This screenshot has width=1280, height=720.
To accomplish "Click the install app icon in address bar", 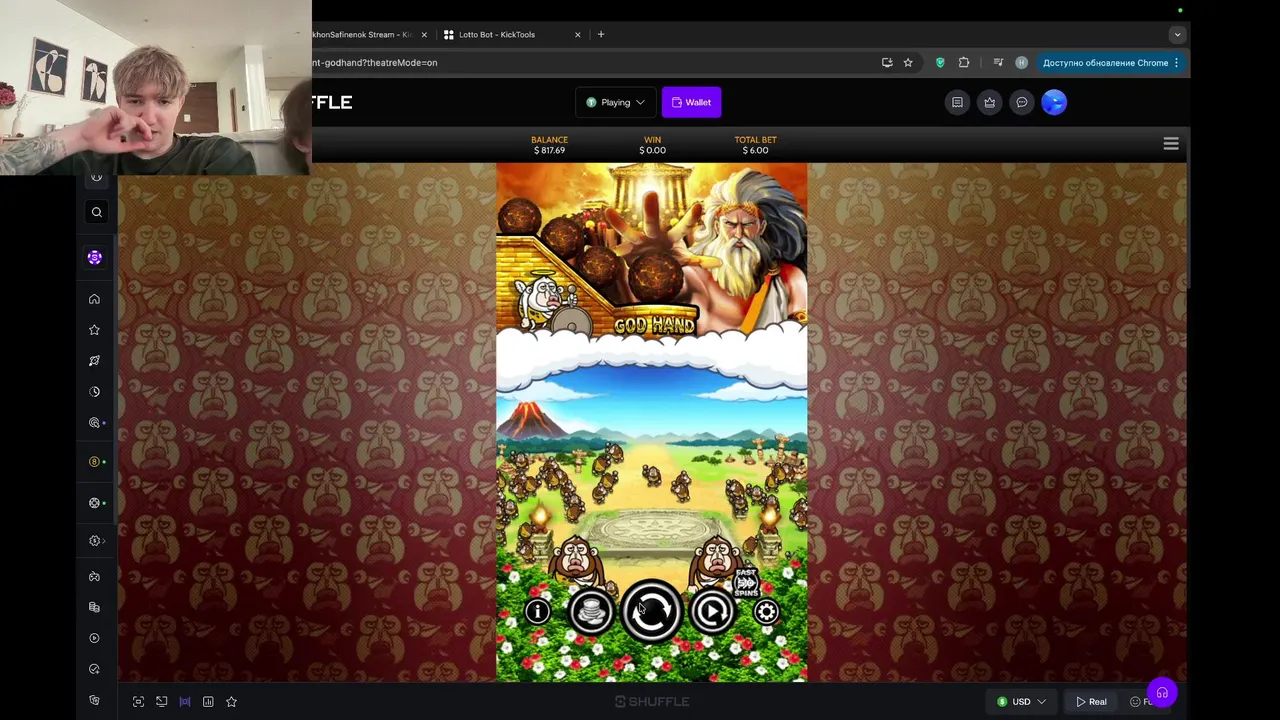I will [887, 62].
